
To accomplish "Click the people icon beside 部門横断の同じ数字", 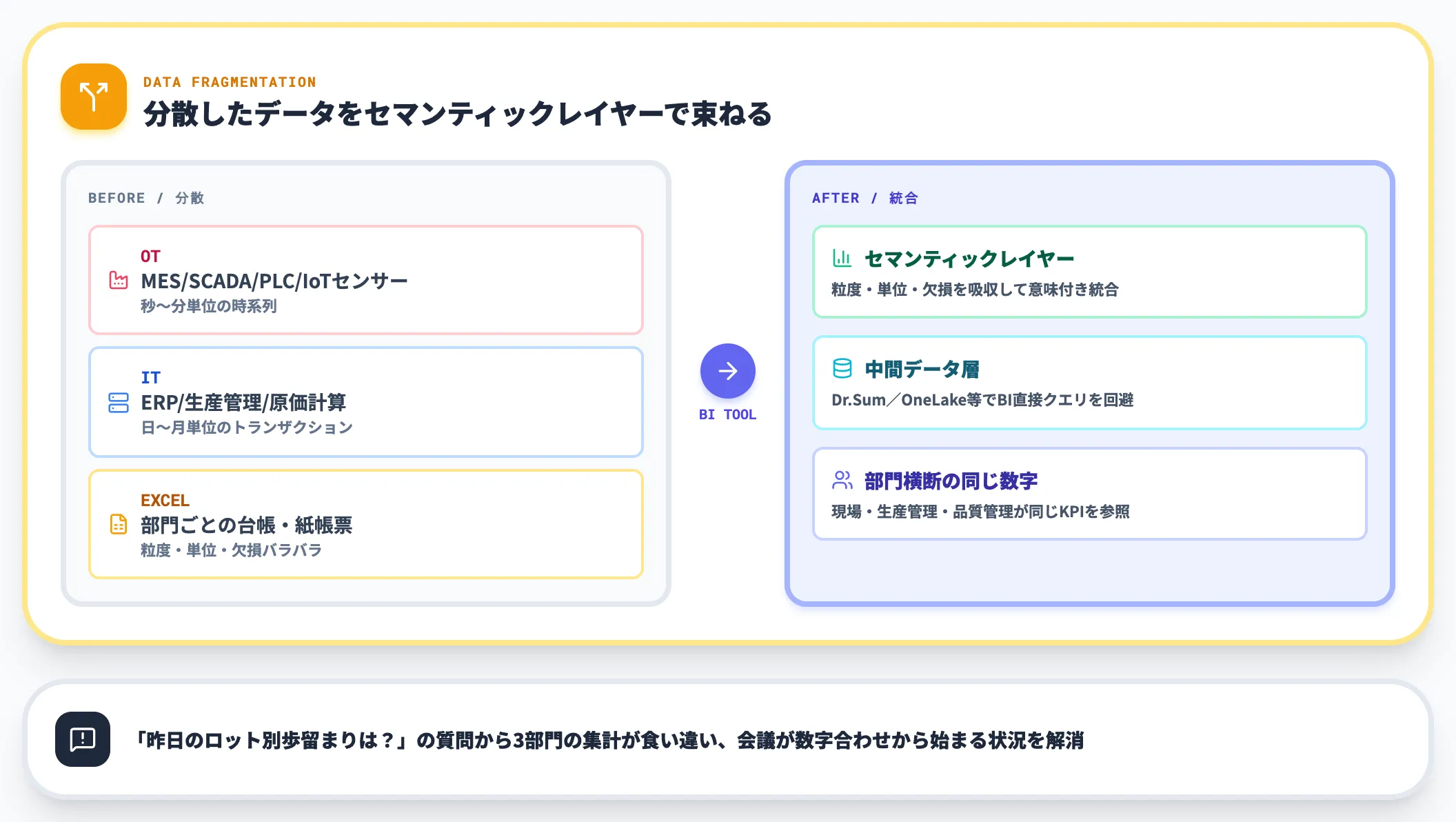I will tap(842, 480).
